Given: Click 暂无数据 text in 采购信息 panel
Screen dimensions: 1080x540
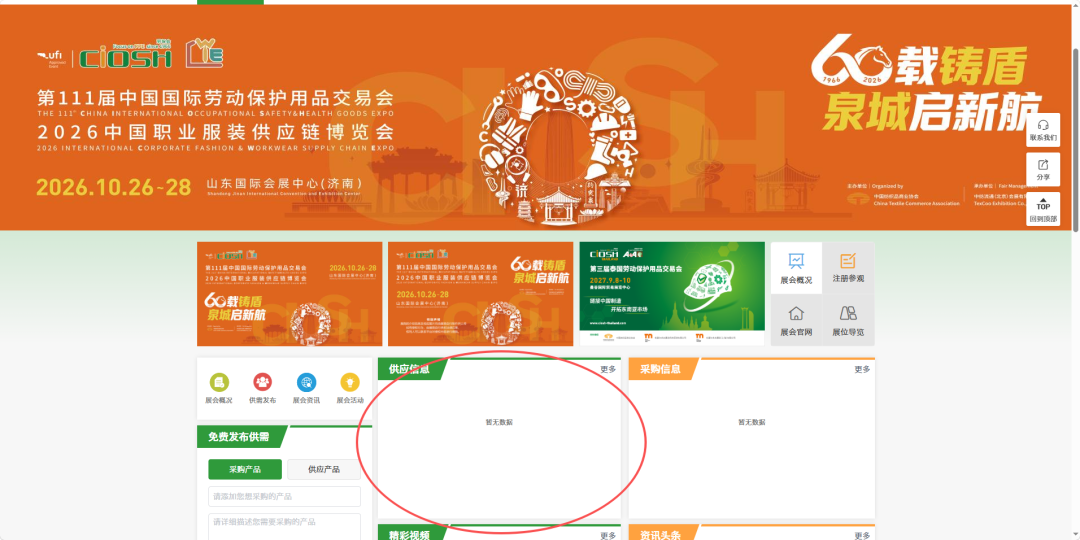Looking at the screenshot, I should coord(751,422).
